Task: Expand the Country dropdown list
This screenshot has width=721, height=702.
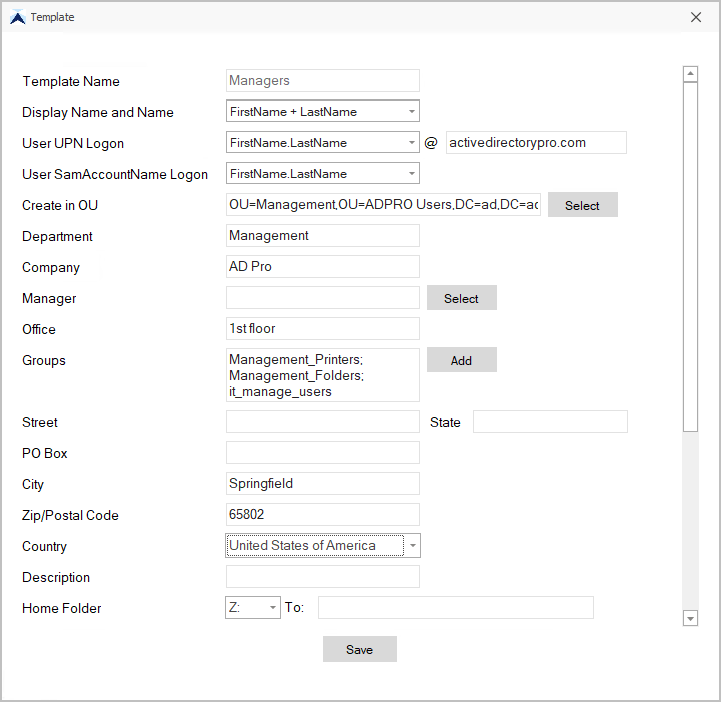Action: click(412, 545)
